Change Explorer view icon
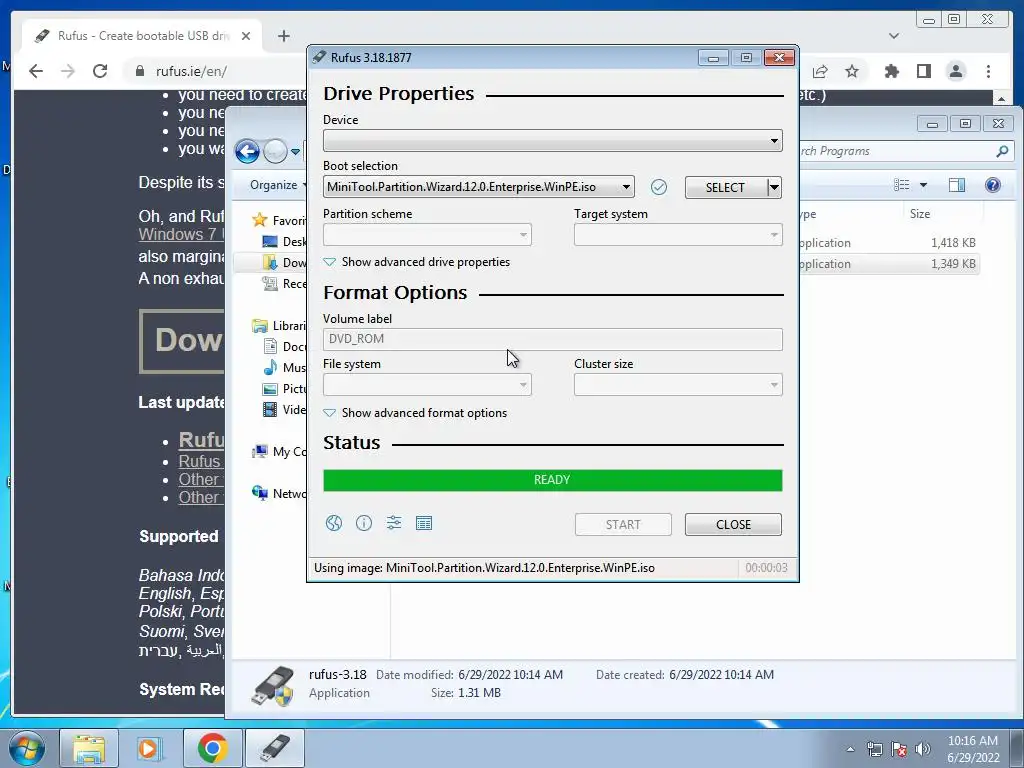1024x768 pixels. click(x=902, y=185)
